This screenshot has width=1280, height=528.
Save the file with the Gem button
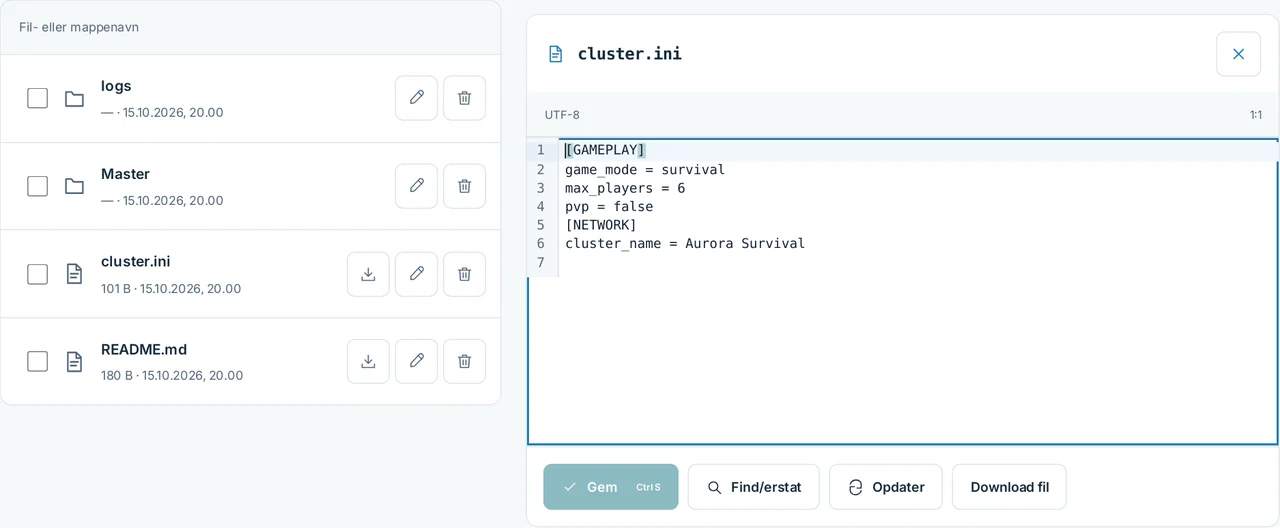611,487
